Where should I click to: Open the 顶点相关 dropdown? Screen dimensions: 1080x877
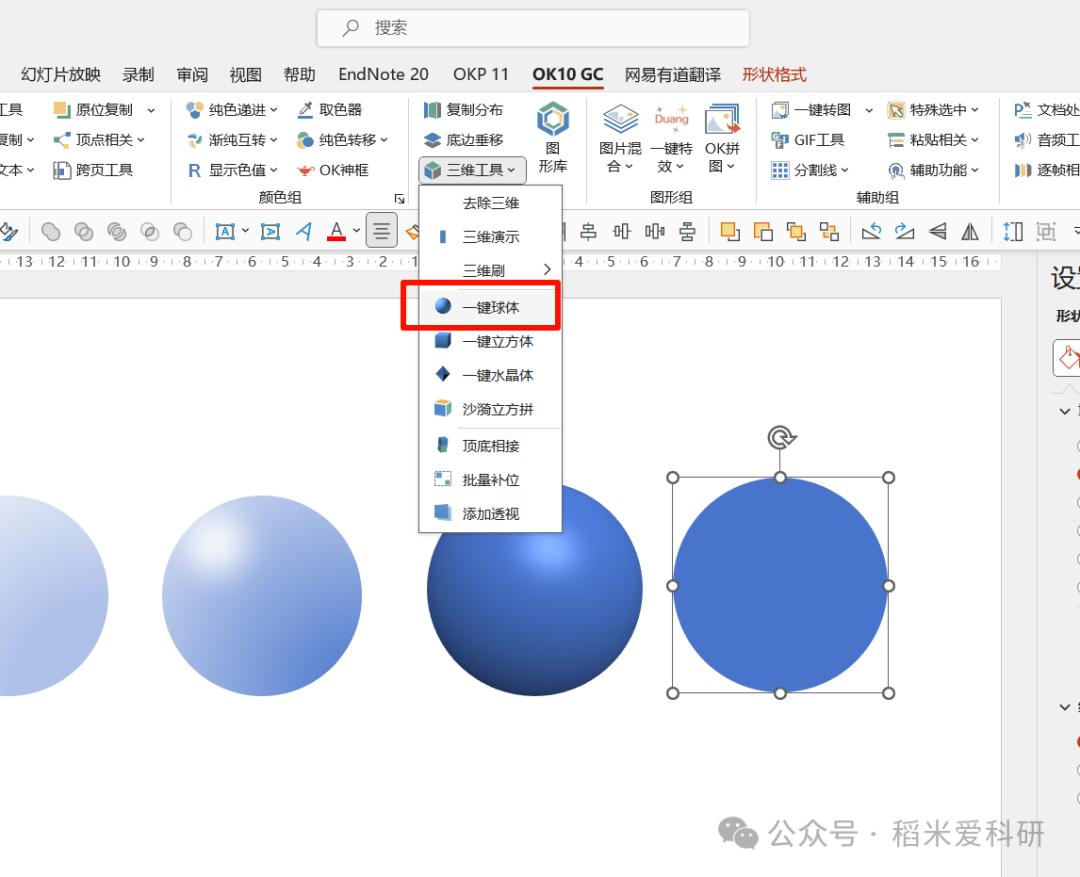coord(99,140)
